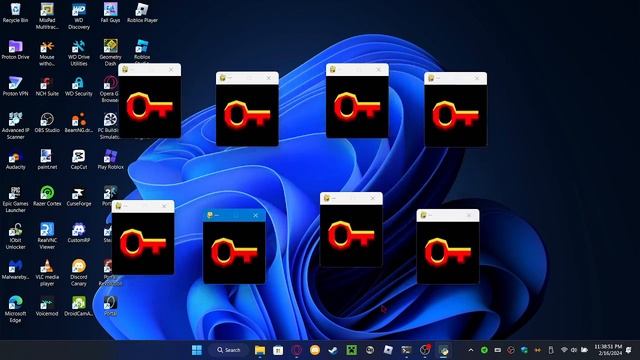Open Minecraft from the taskbar
The height and width of the screenshot is (360, 640).
351,350
